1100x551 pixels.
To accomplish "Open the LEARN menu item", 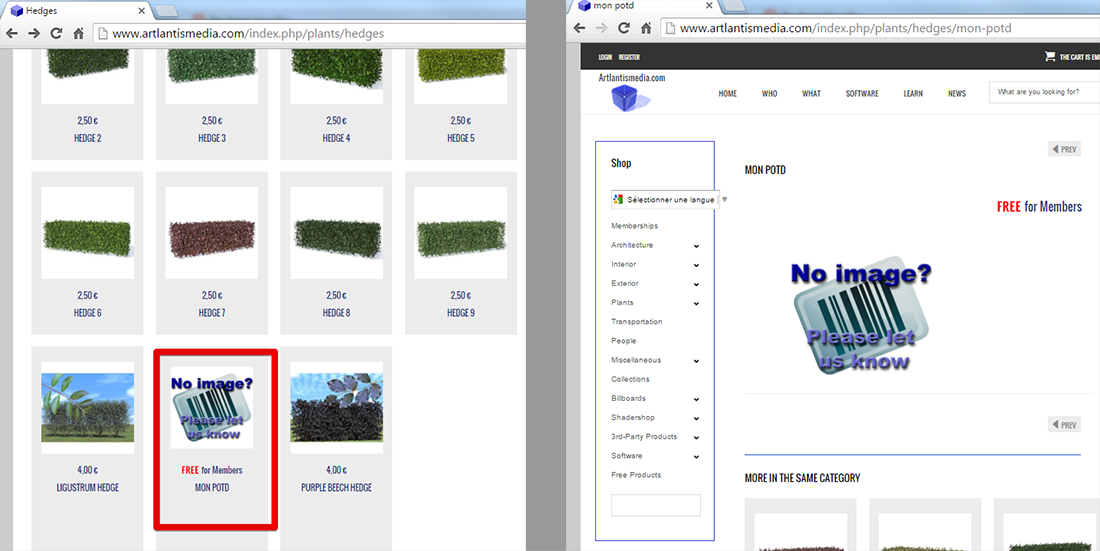I will coord(913,93).
